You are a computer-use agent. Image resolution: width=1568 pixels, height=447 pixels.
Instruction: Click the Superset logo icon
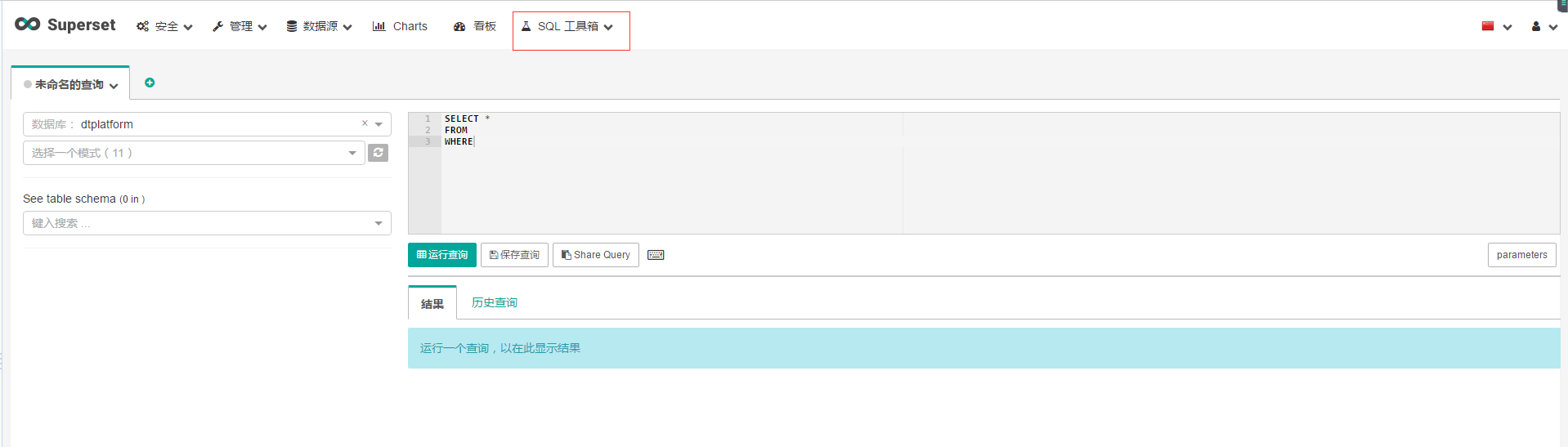click(x=28, y=25)
